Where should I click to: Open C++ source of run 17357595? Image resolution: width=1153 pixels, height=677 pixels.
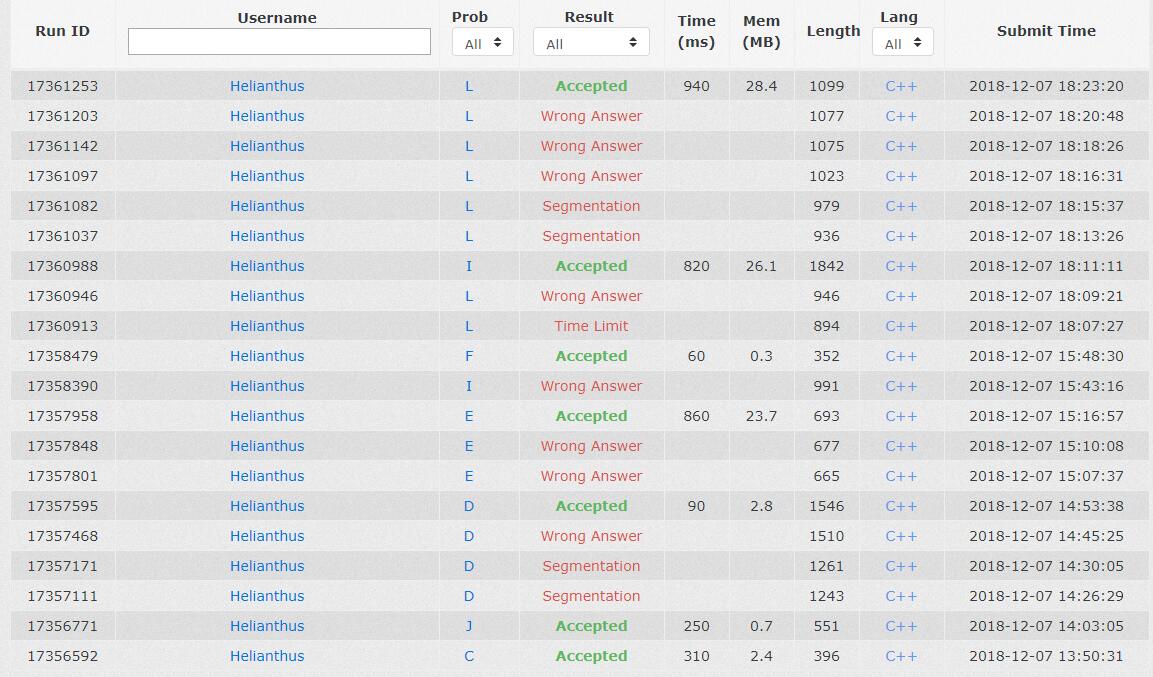point(901,506)
